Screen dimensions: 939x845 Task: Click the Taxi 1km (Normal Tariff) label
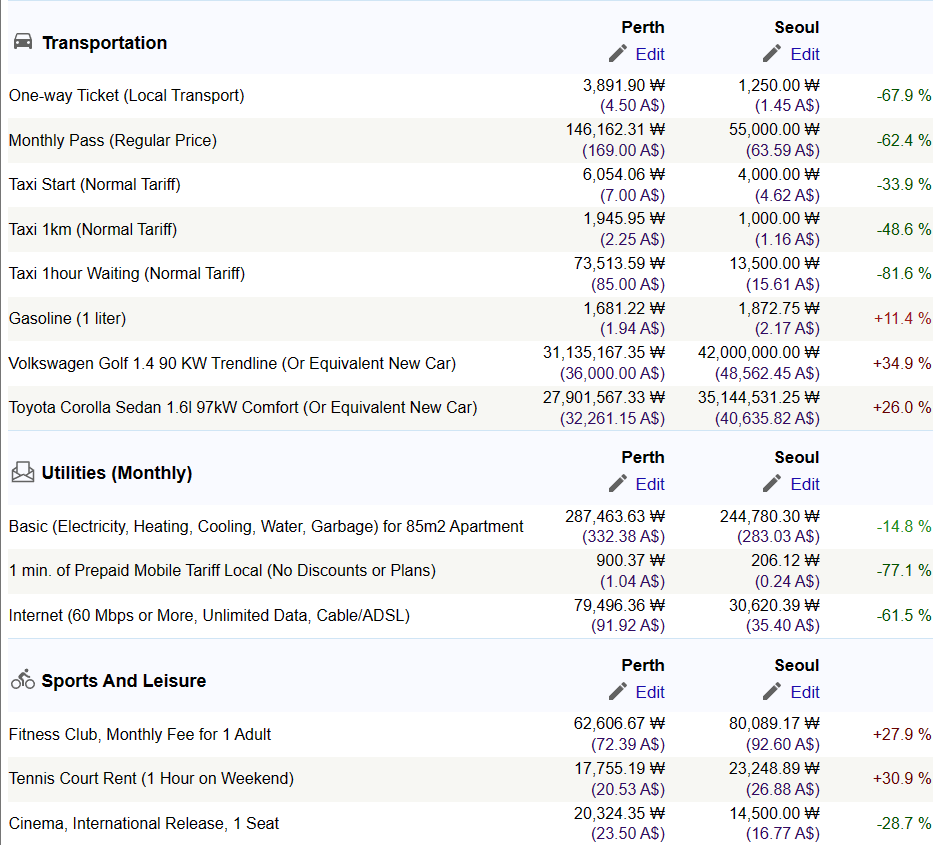tap(93, 229)
